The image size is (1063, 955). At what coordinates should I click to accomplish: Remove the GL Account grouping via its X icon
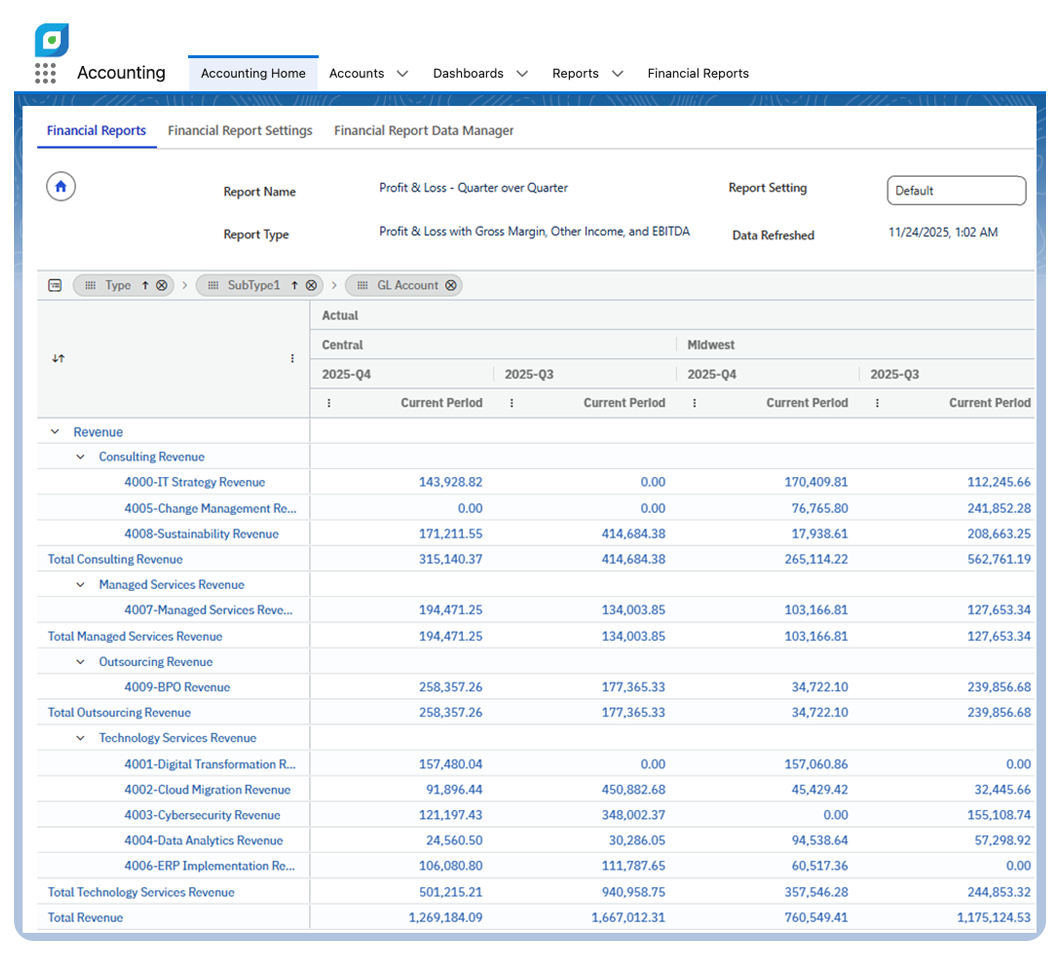(450, 285)
